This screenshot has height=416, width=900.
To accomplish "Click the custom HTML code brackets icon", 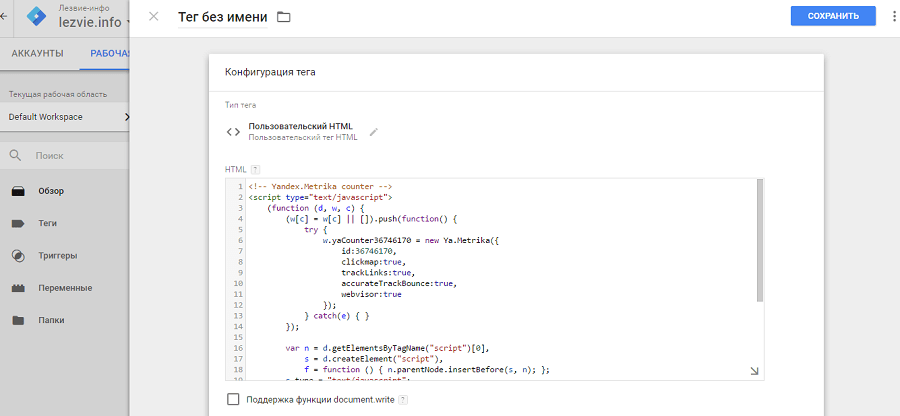I will point(233,132).
